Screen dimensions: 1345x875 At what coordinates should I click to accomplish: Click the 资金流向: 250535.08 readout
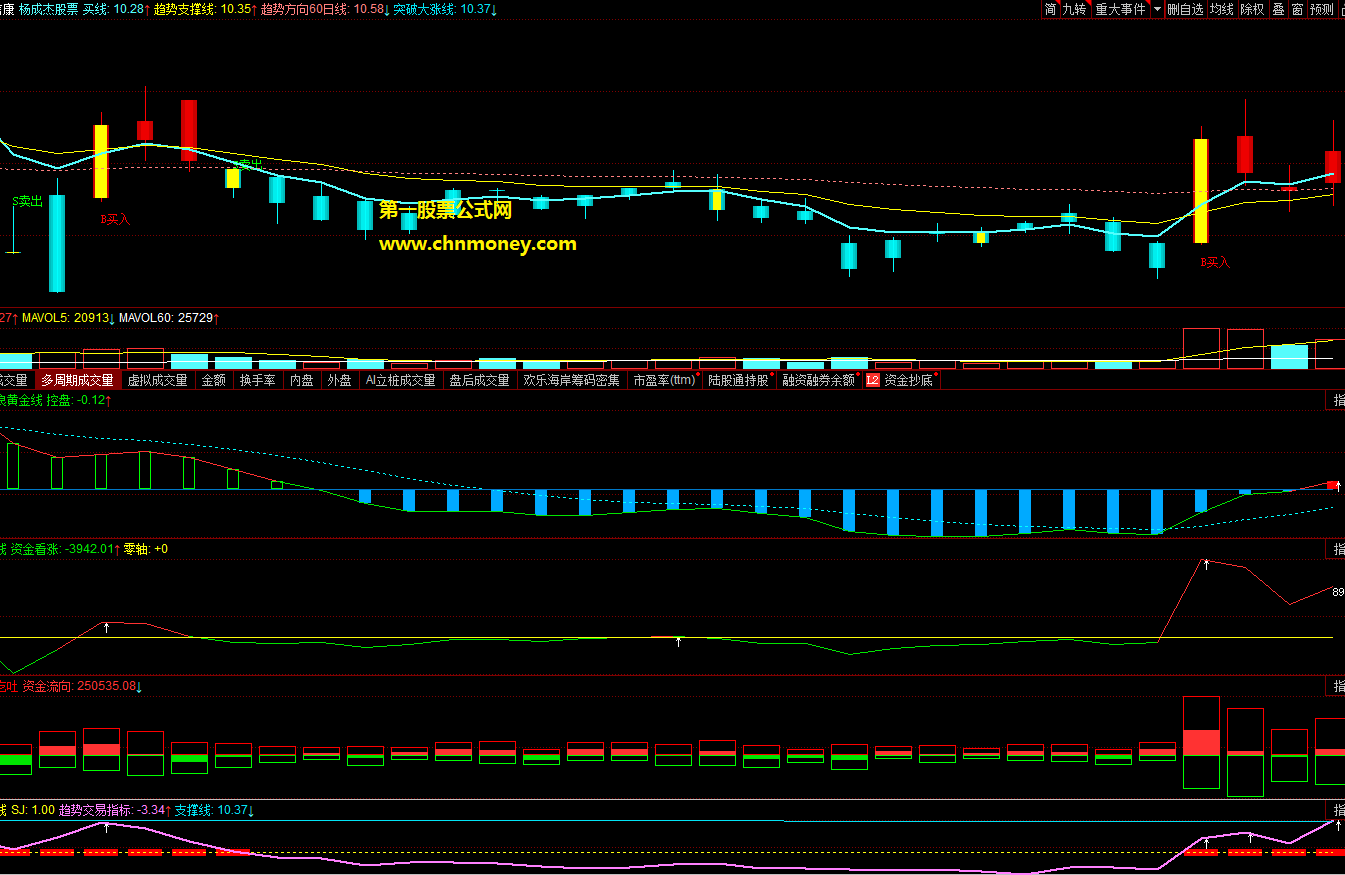coord(82,686)
